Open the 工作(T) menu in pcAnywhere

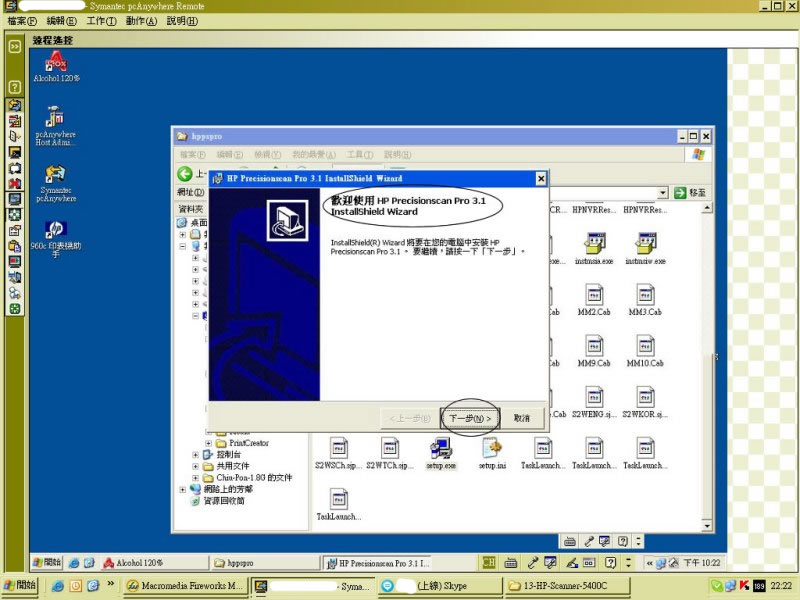(x=101, y=21)
